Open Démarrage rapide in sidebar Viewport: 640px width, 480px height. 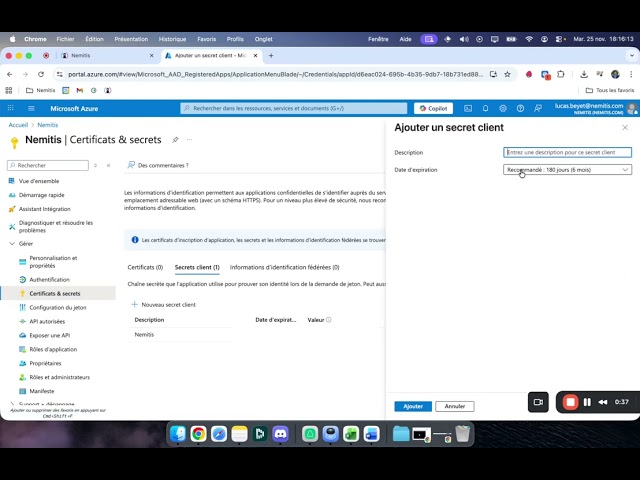41,195
